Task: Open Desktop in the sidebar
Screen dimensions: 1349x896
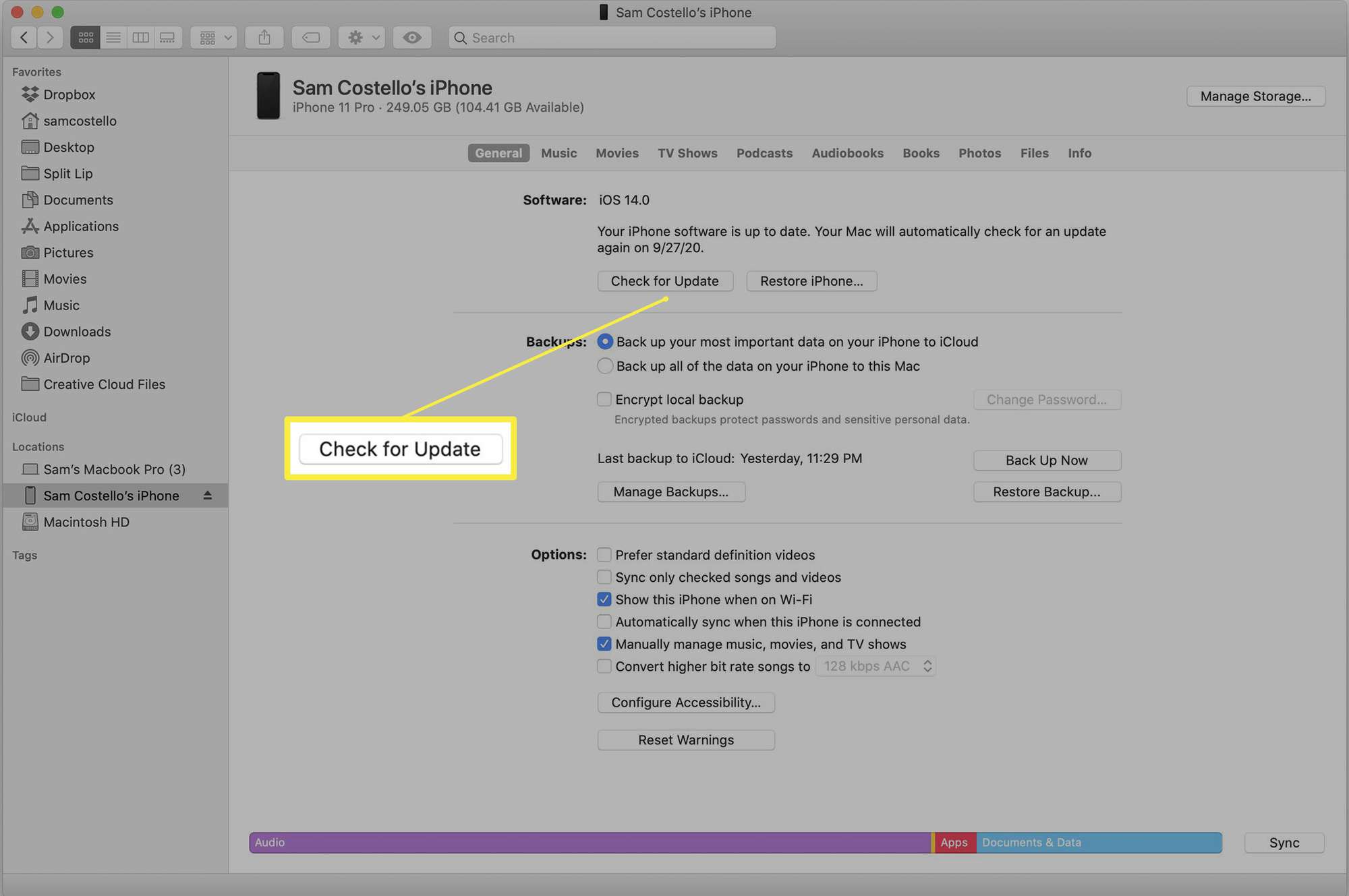Action: point(69,147)
